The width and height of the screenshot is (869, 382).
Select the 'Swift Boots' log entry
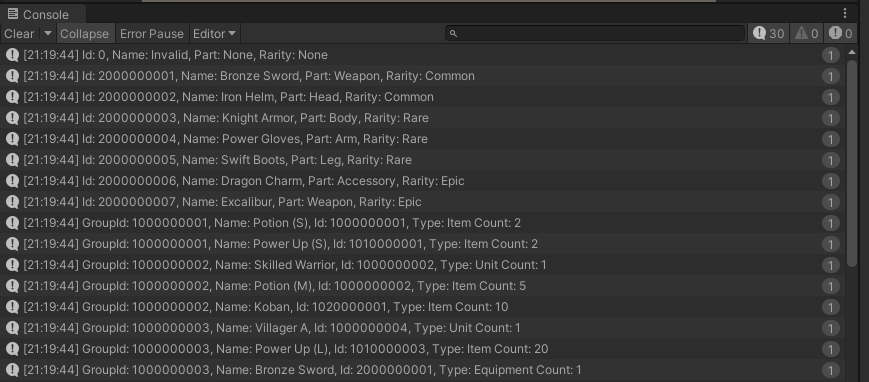pyautogui.click(x=423, y=160)
